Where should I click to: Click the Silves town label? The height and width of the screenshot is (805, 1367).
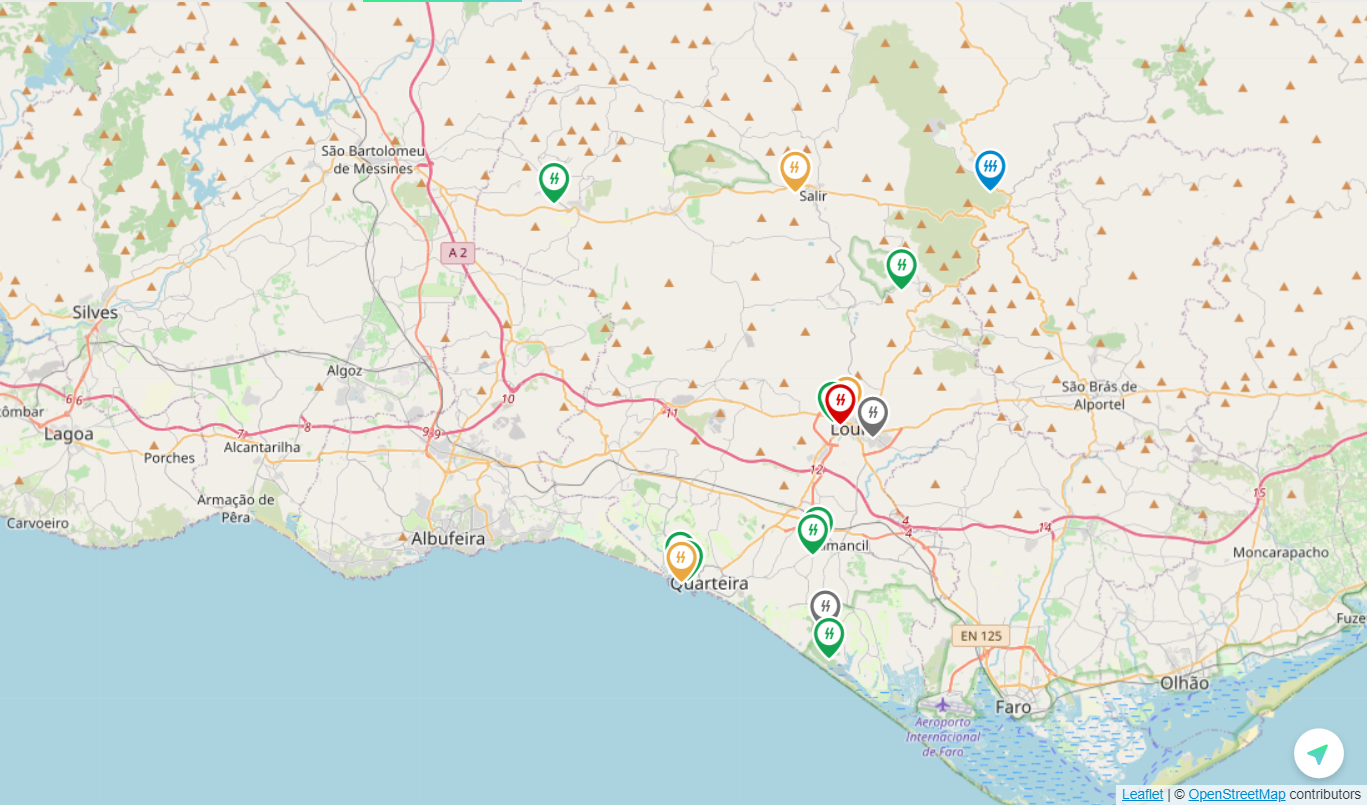(x=95, y=313)
